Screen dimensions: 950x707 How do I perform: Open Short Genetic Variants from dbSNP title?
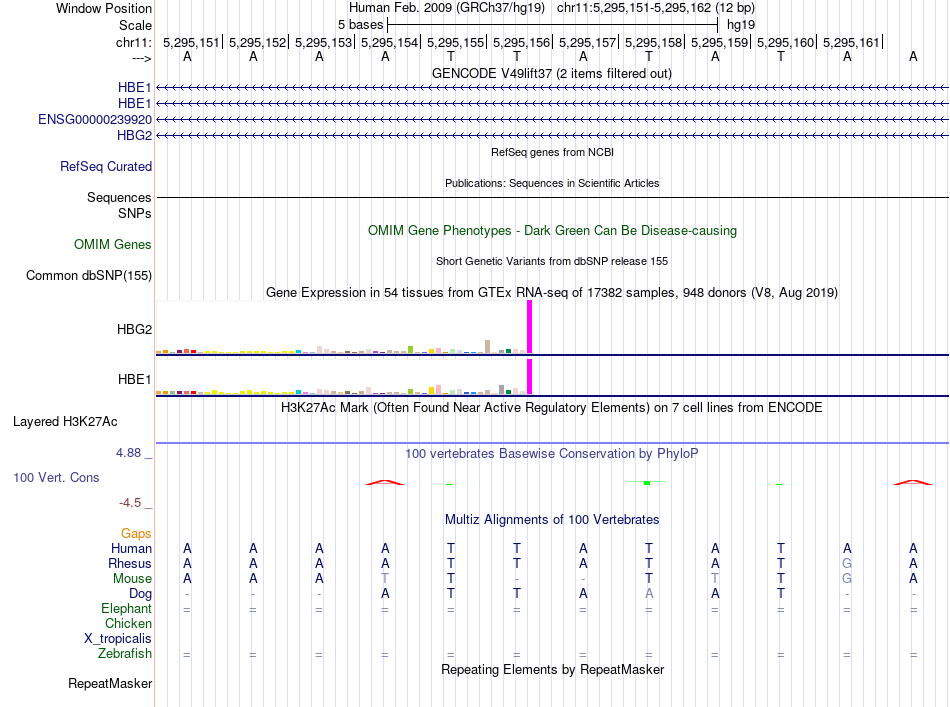click(x=552, y=261)
